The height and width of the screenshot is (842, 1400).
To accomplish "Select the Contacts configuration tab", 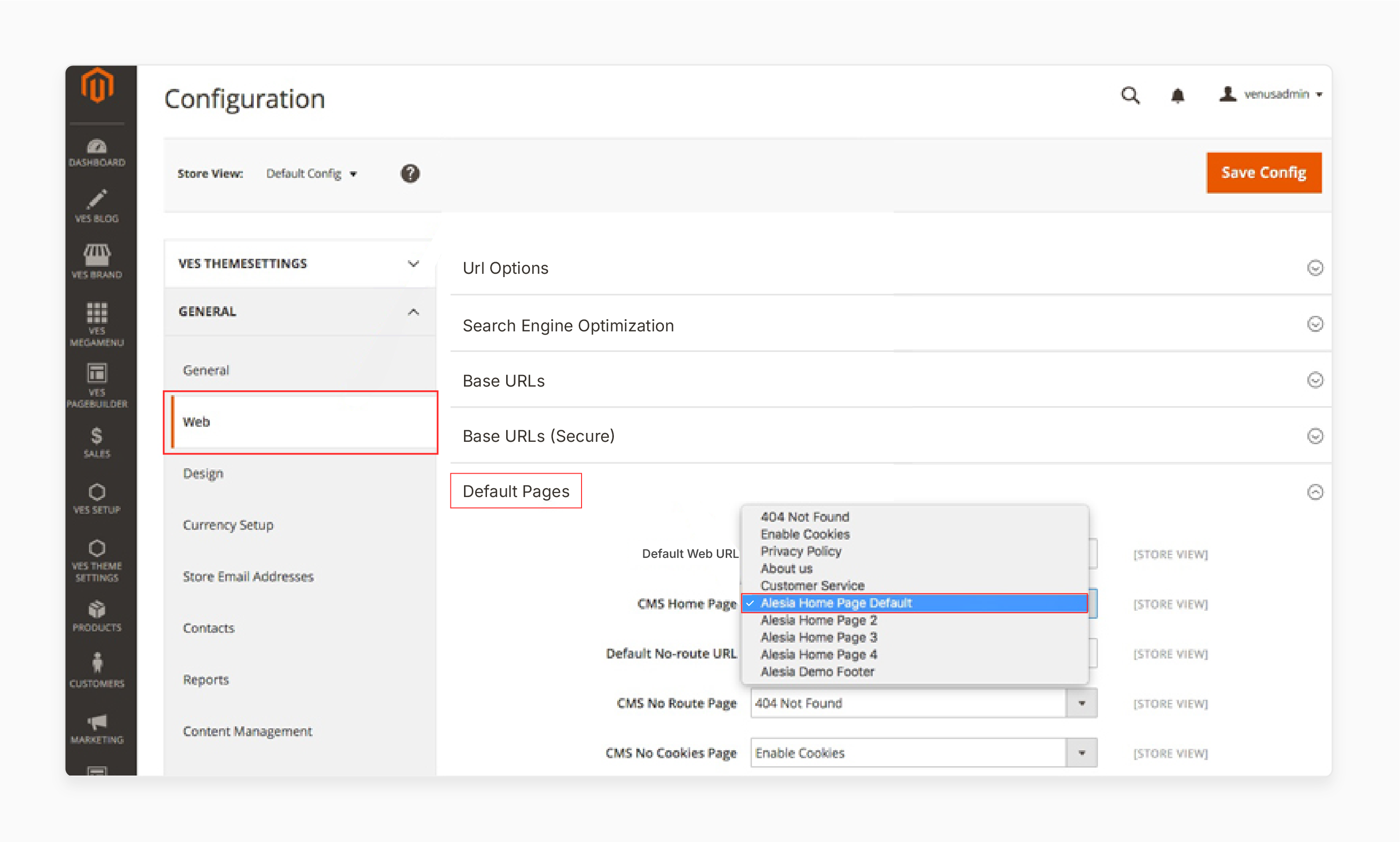I will click(x=208, y=628).
